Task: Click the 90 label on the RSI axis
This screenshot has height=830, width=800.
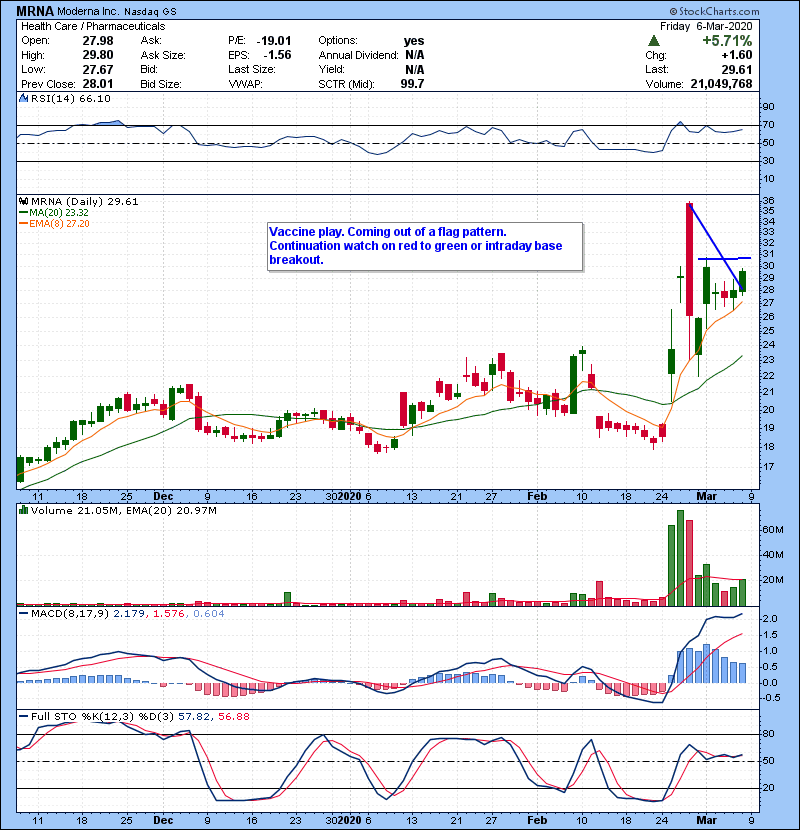Action: click(768, 107)
